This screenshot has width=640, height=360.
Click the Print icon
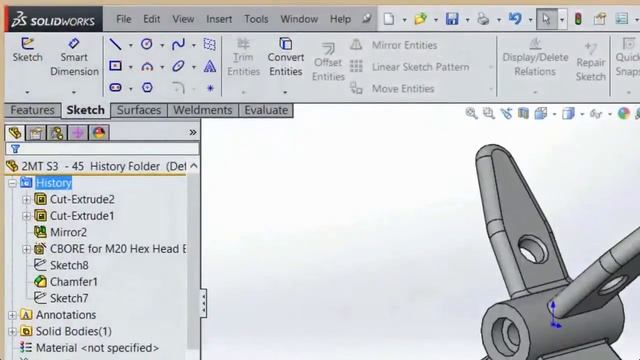(483, 19)
